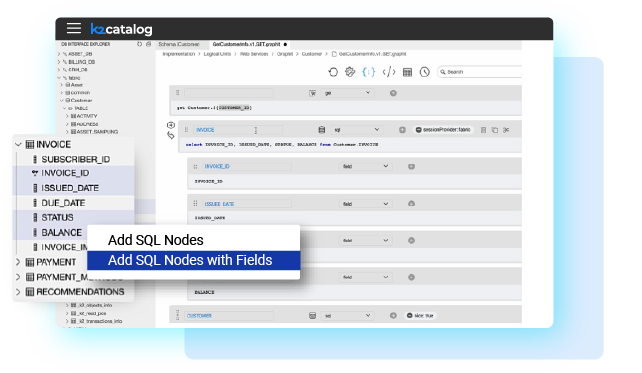This screenshot has width=642, height=373.
Task: Click the scissors icon on INVOICE row
Action: coord(506,130)
